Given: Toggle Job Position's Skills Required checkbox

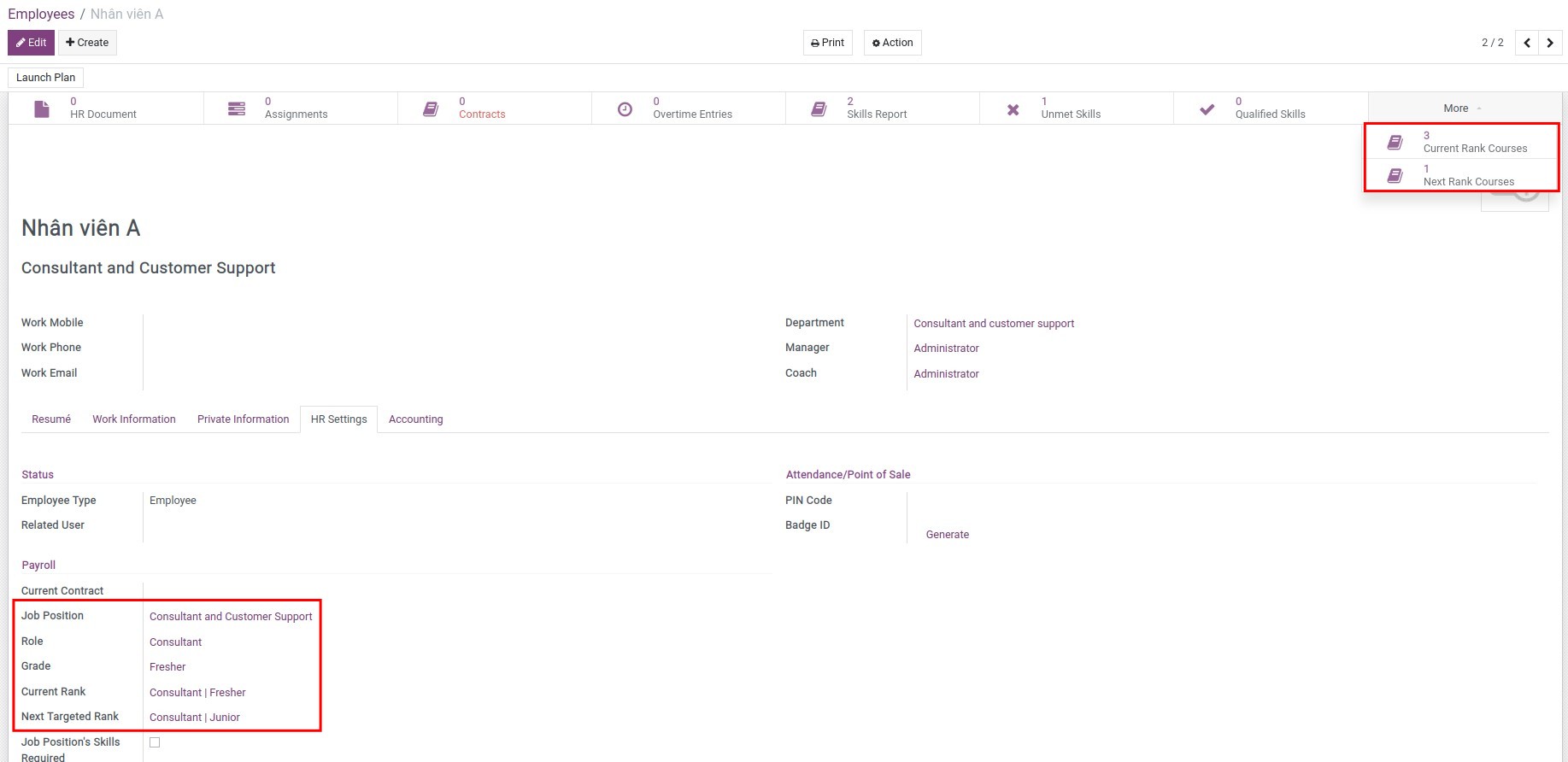Looking at the screenshot, I should 155,742.
